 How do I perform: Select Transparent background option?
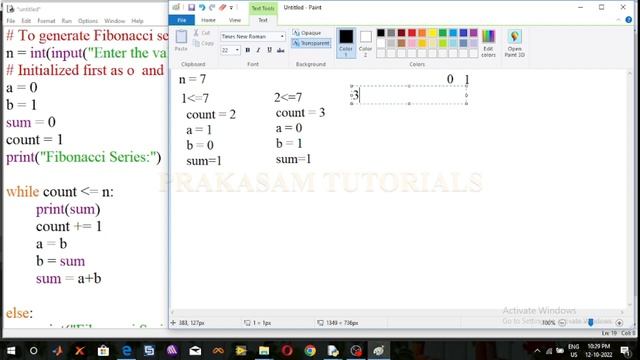pyautogui.click(x=311, y=43)
